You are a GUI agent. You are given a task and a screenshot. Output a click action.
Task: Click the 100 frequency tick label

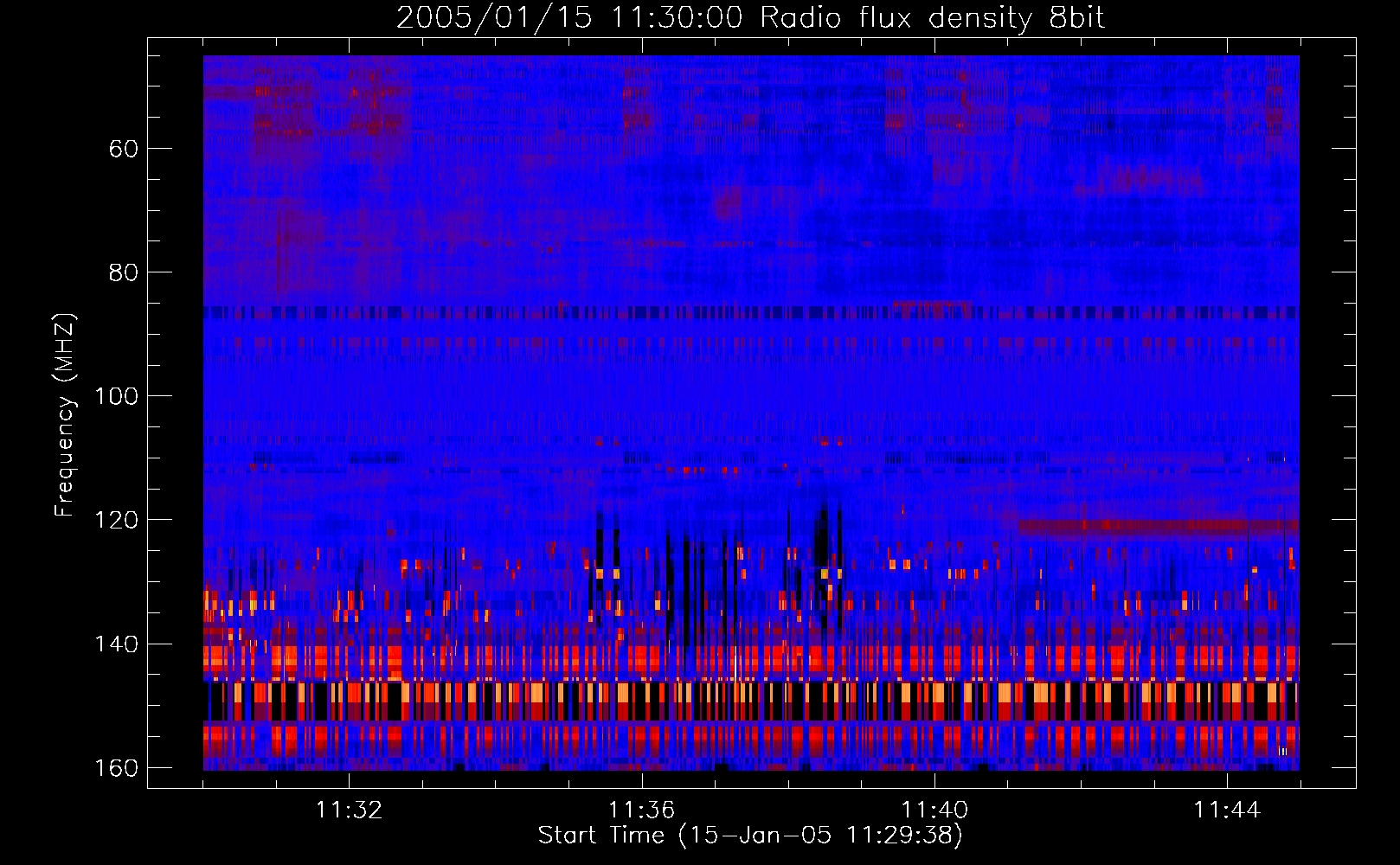(116, 396)
